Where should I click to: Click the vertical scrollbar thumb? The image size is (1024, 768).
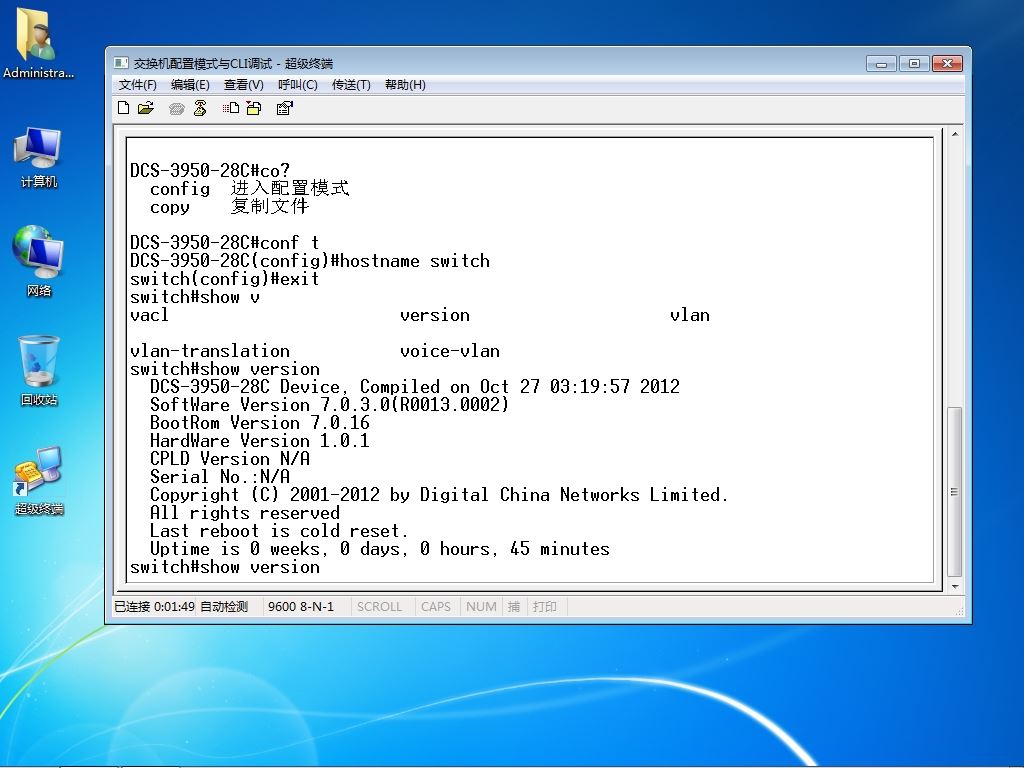click(954, 492)
